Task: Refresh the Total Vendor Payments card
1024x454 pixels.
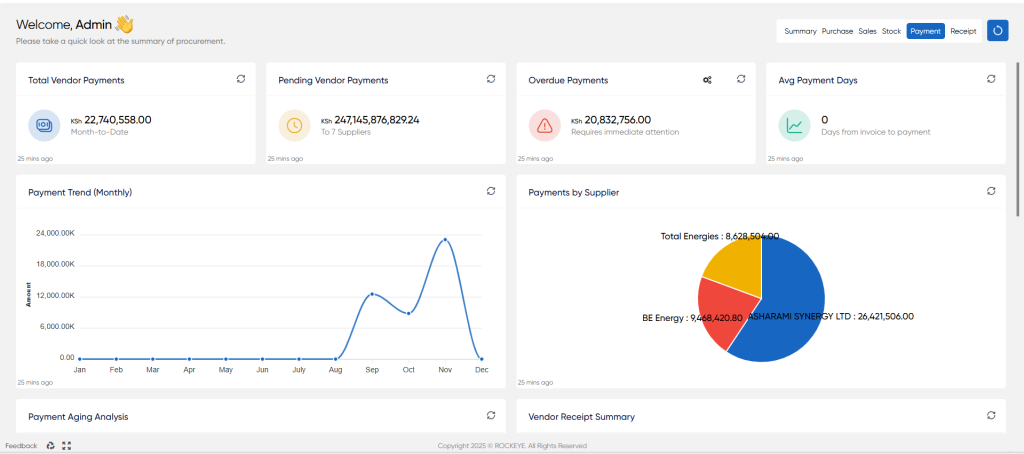Action: tap(241, 79)
